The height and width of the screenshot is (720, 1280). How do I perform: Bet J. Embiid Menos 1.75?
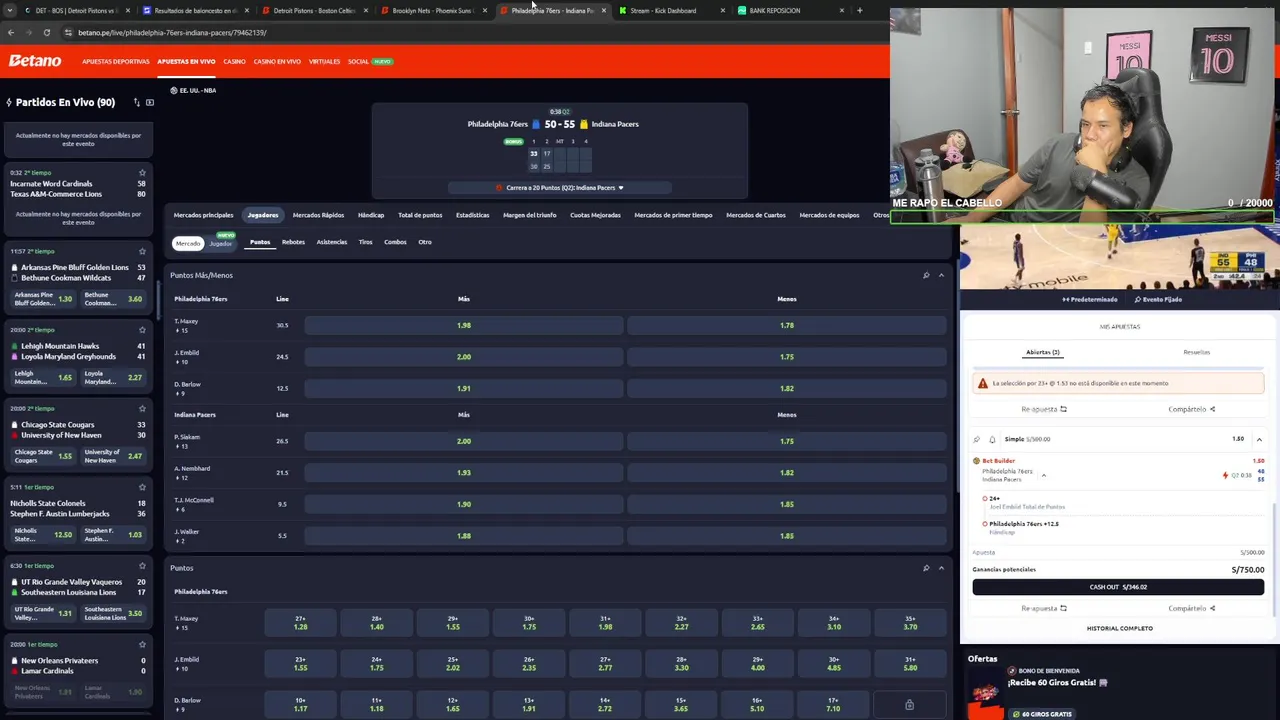click(787, 357)
